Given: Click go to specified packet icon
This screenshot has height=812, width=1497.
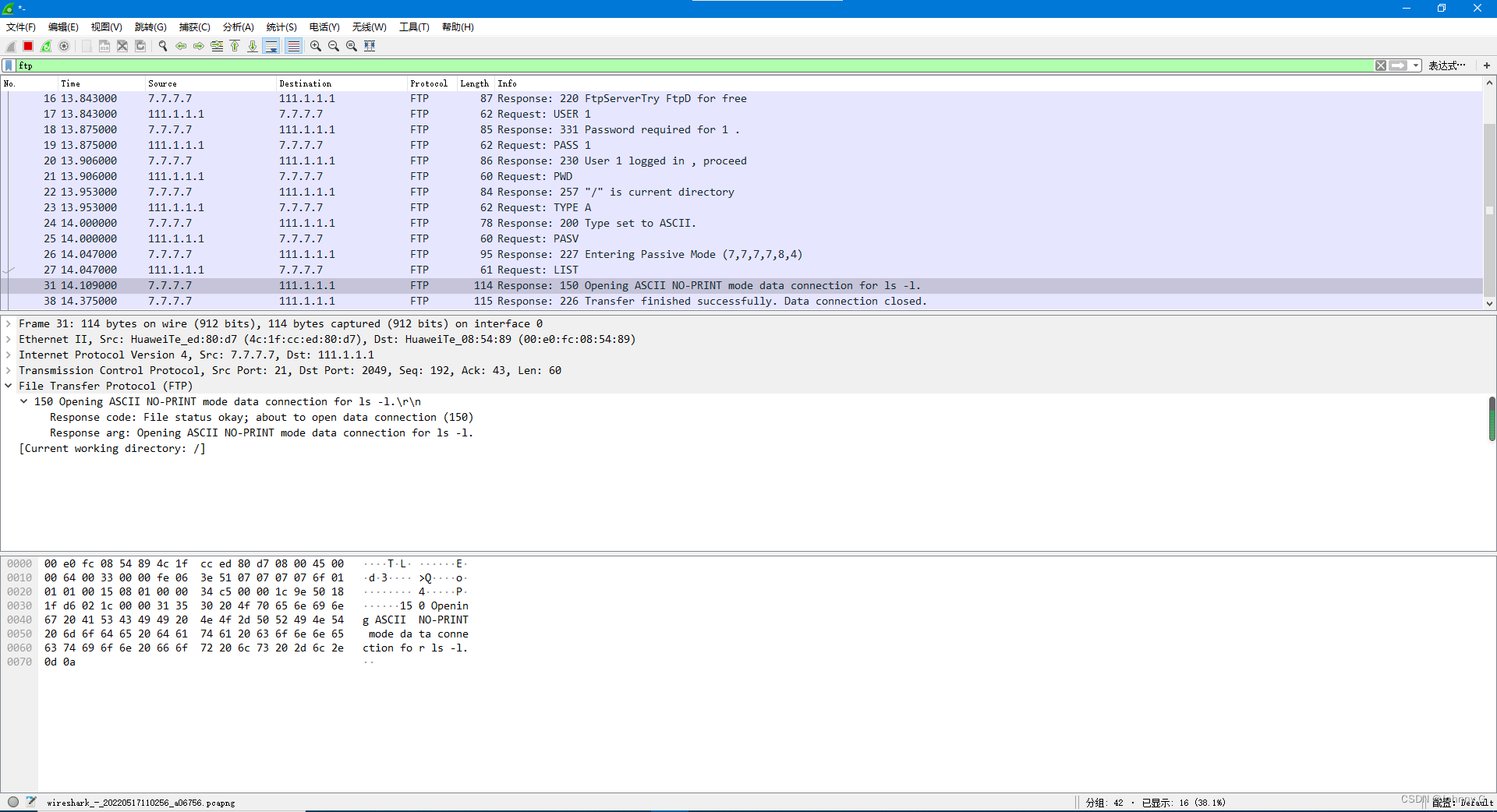Looking at the screenshot, I should coord(217,46).
